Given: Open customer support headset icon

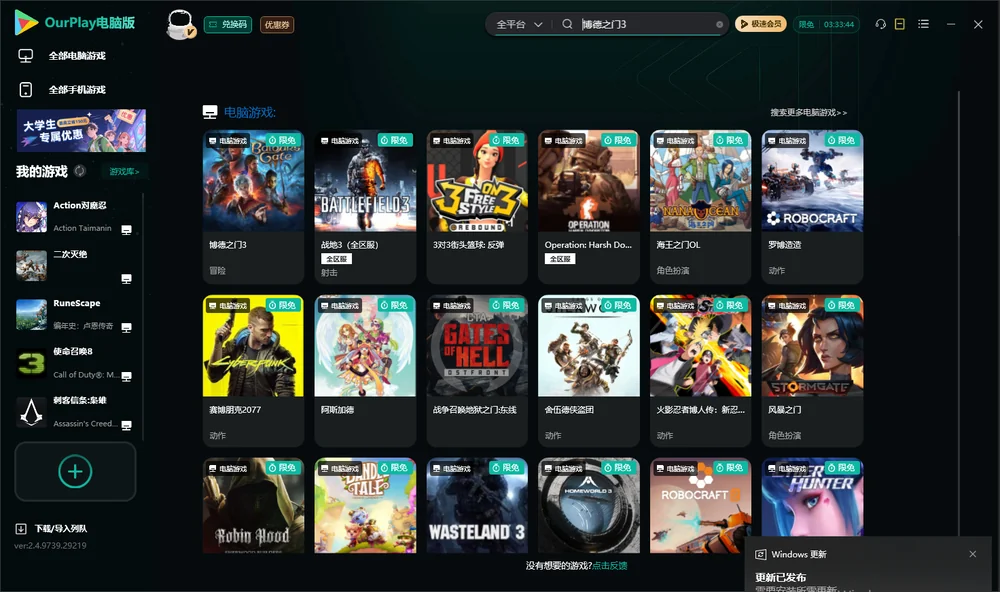Looking at the screenshot, I should pyautogui.click(x=880, y=24).
